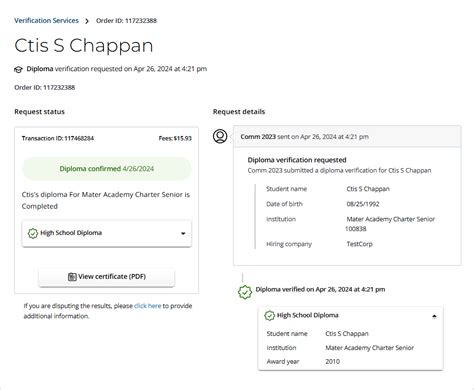Click green check badge in High School Diploma dropdown

coord(33,233)
